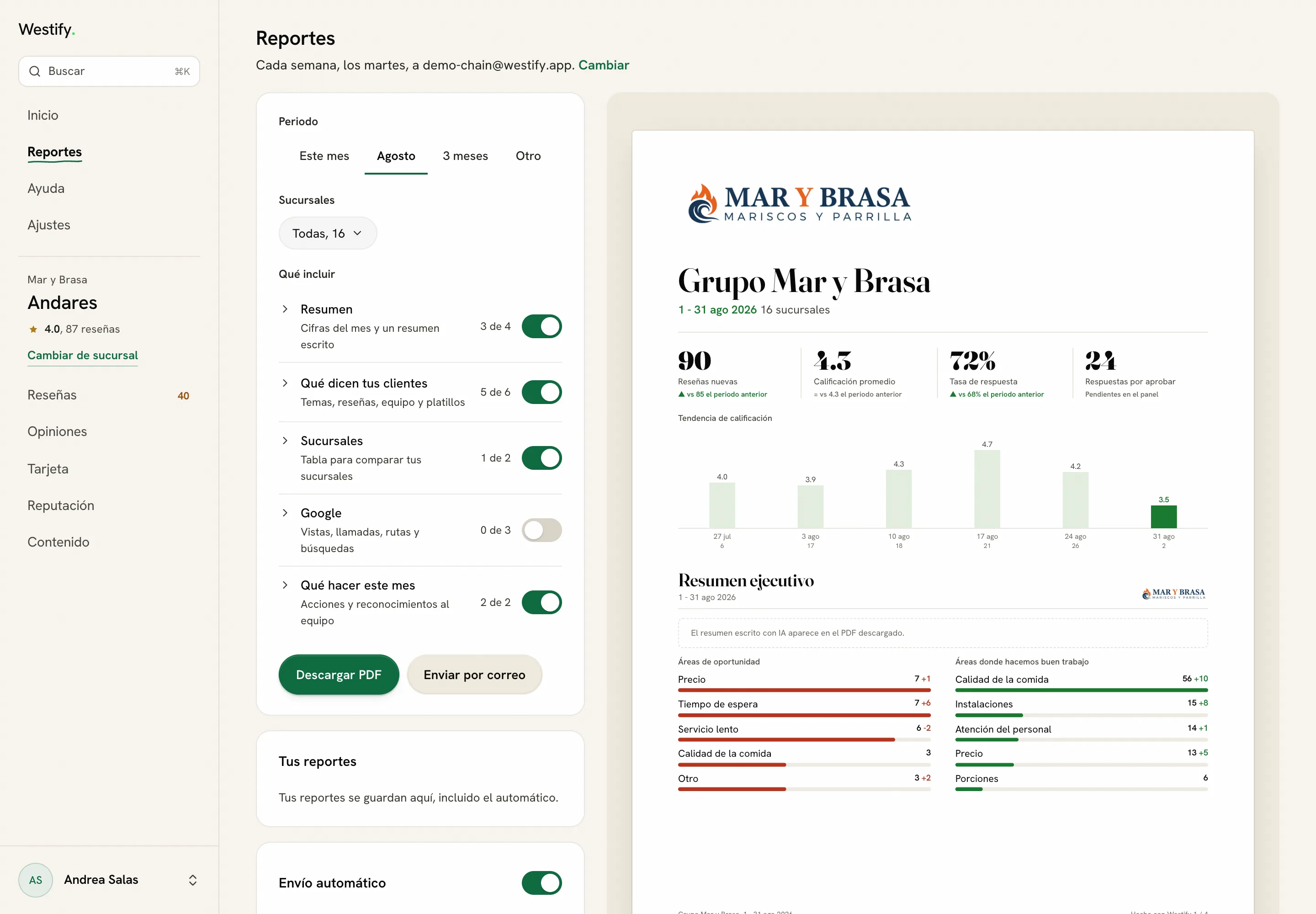1316x914 pixels.
Task: Select the Este mes period tab
Action: (x=324, y=156)
